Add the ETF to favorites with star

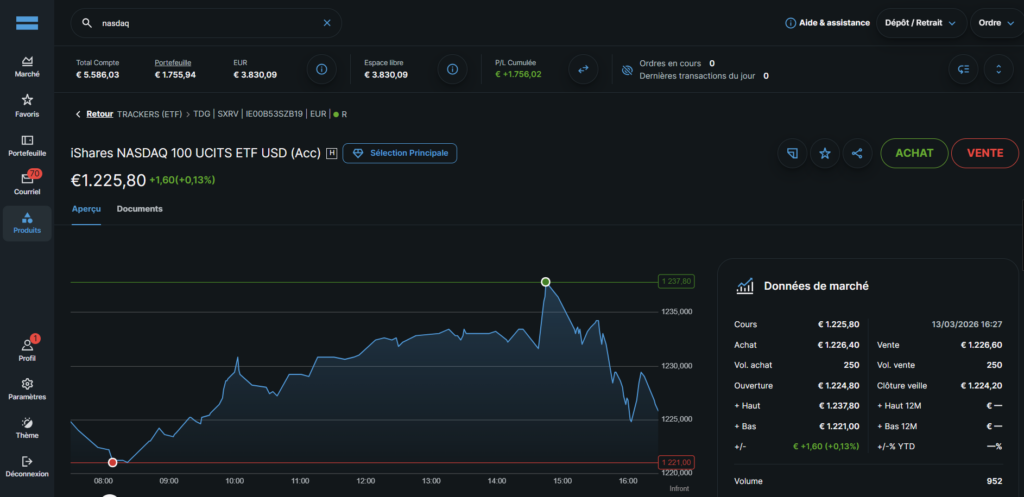tap(825, 153)
